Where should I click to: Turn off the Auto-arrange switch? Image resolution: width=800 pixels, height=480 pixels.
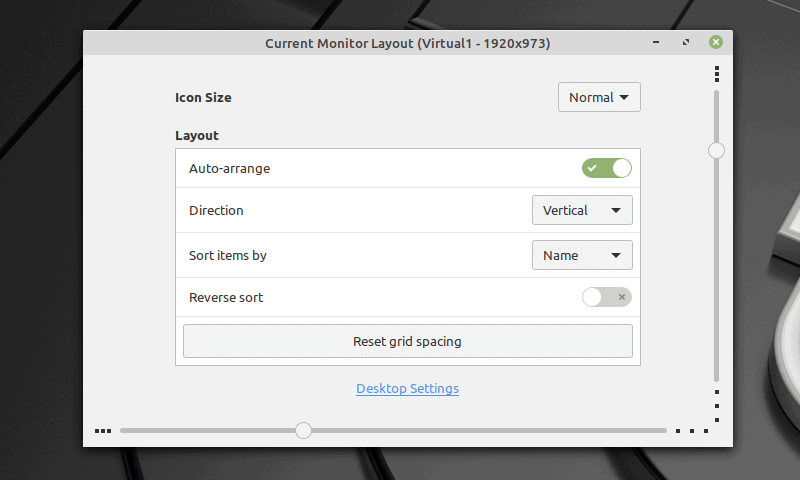coord(607,168)
